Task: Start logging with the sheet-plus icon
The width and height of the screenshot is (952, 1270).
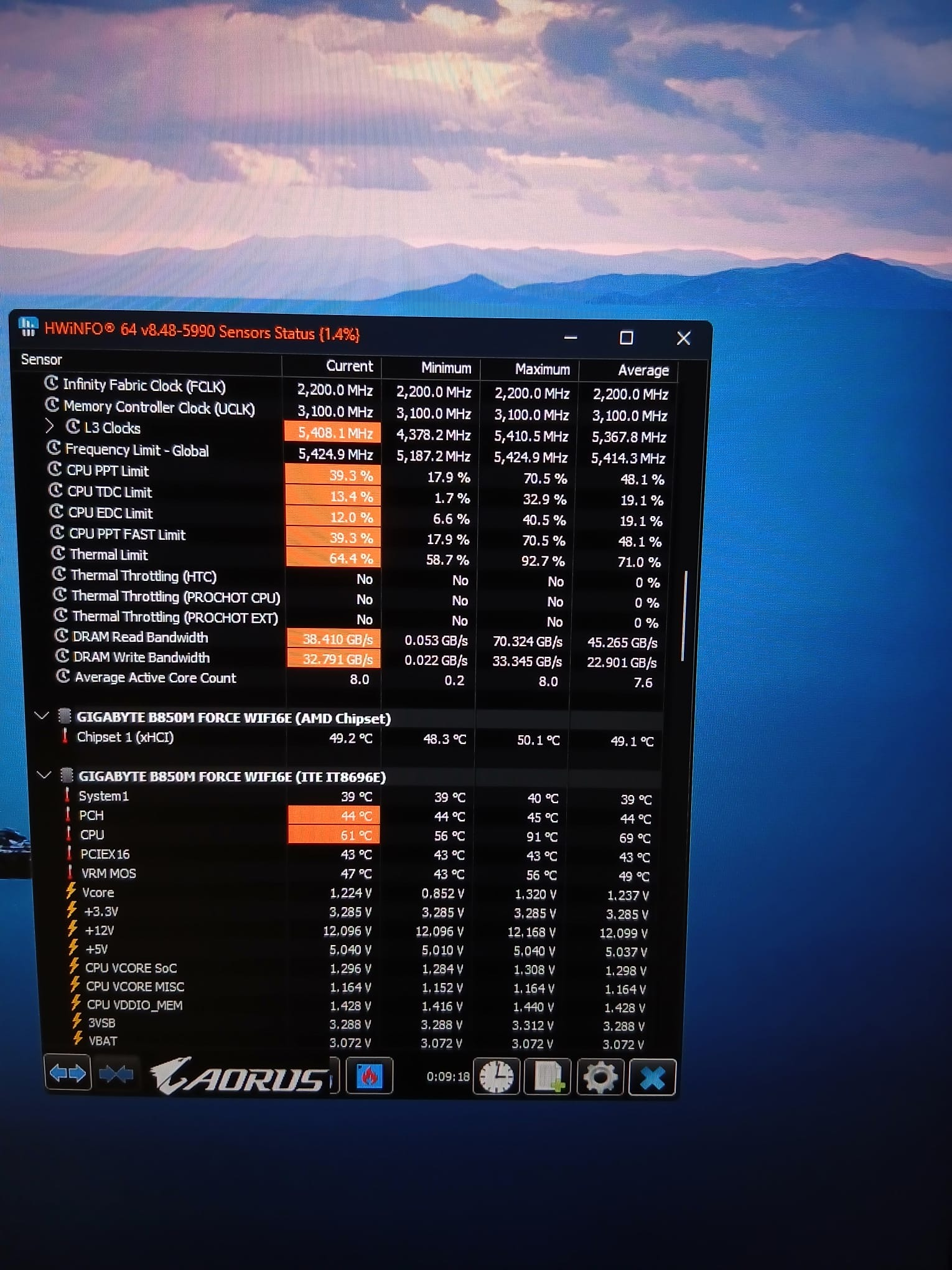Action: coord(548,1076)
